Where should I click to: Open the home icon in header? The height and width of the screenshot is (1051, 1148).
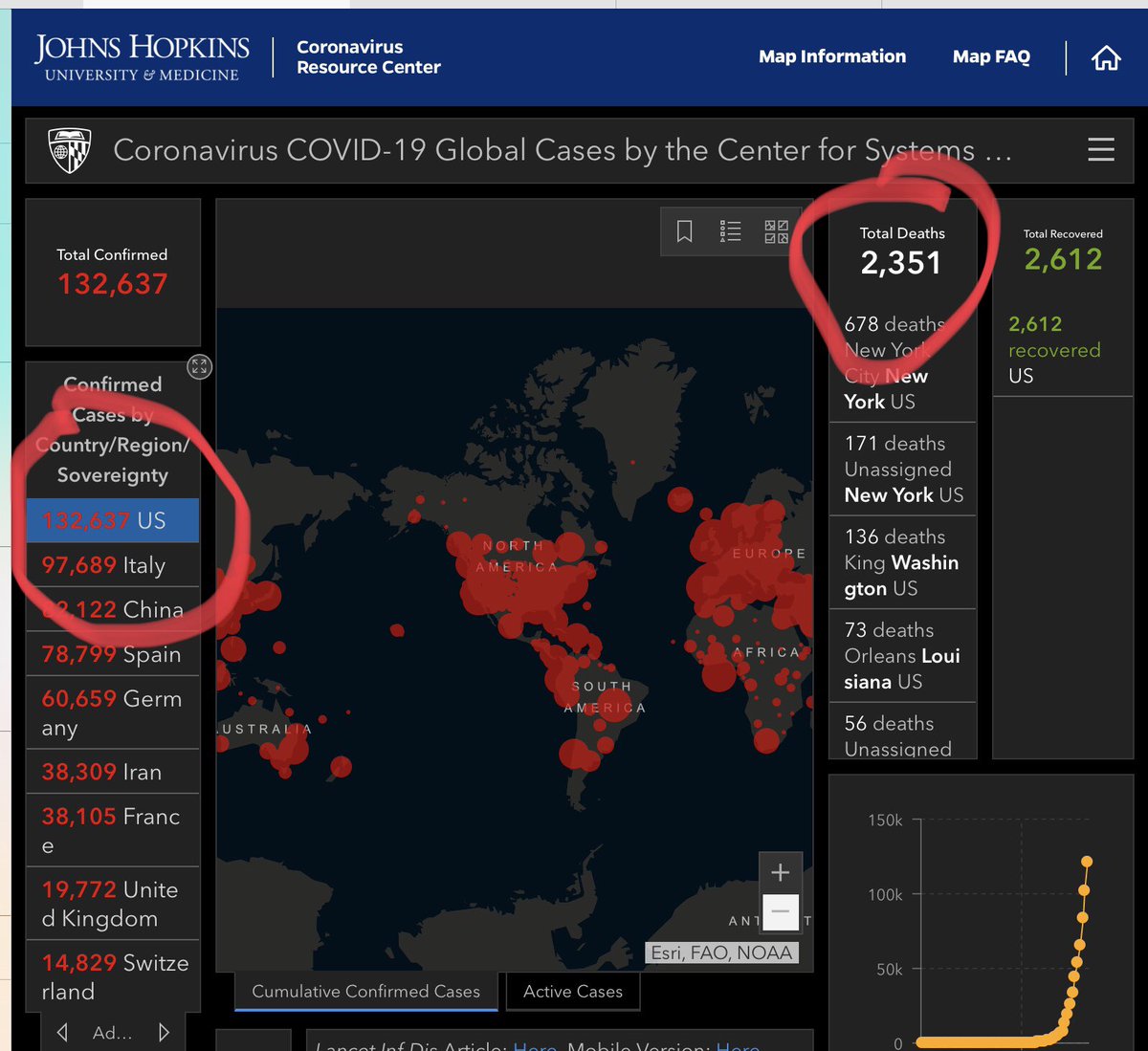1106,57
